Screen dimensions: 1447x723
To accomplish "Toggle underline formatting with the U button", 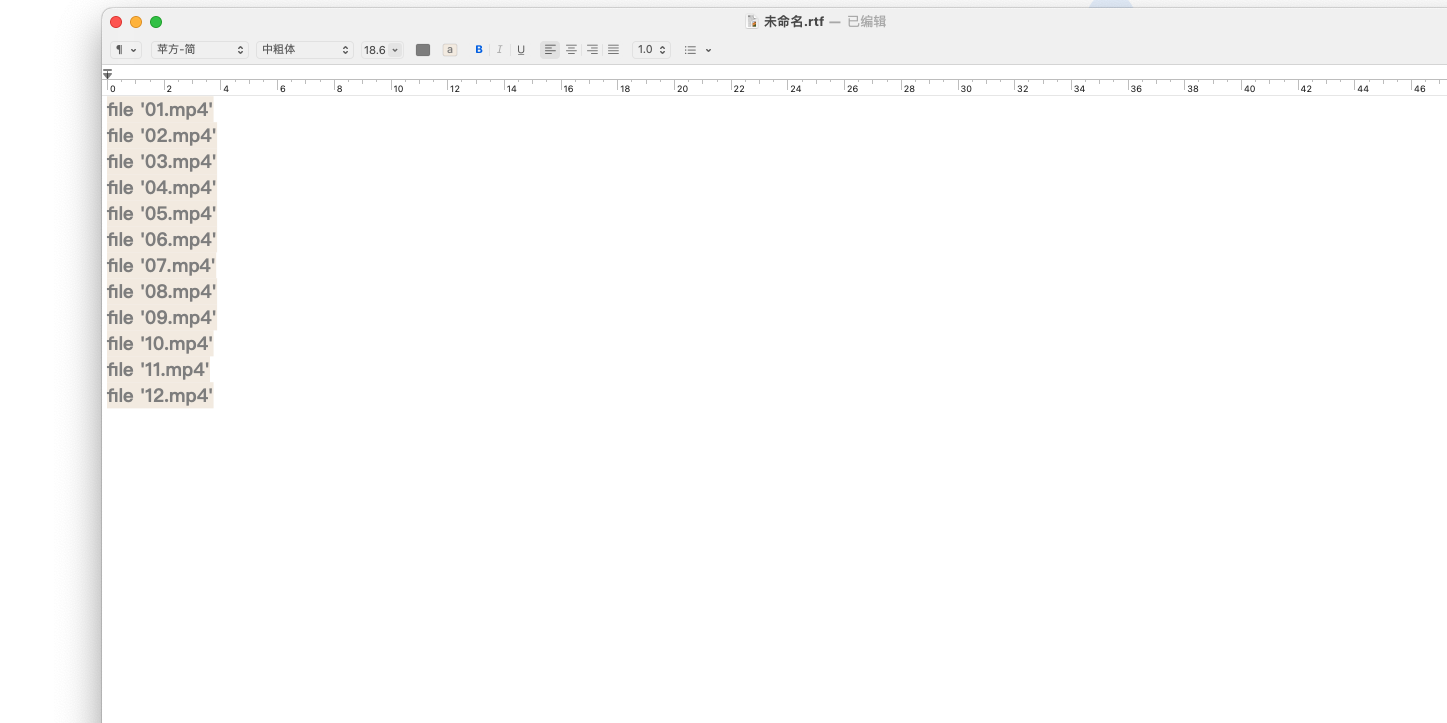I will (521, 50).
